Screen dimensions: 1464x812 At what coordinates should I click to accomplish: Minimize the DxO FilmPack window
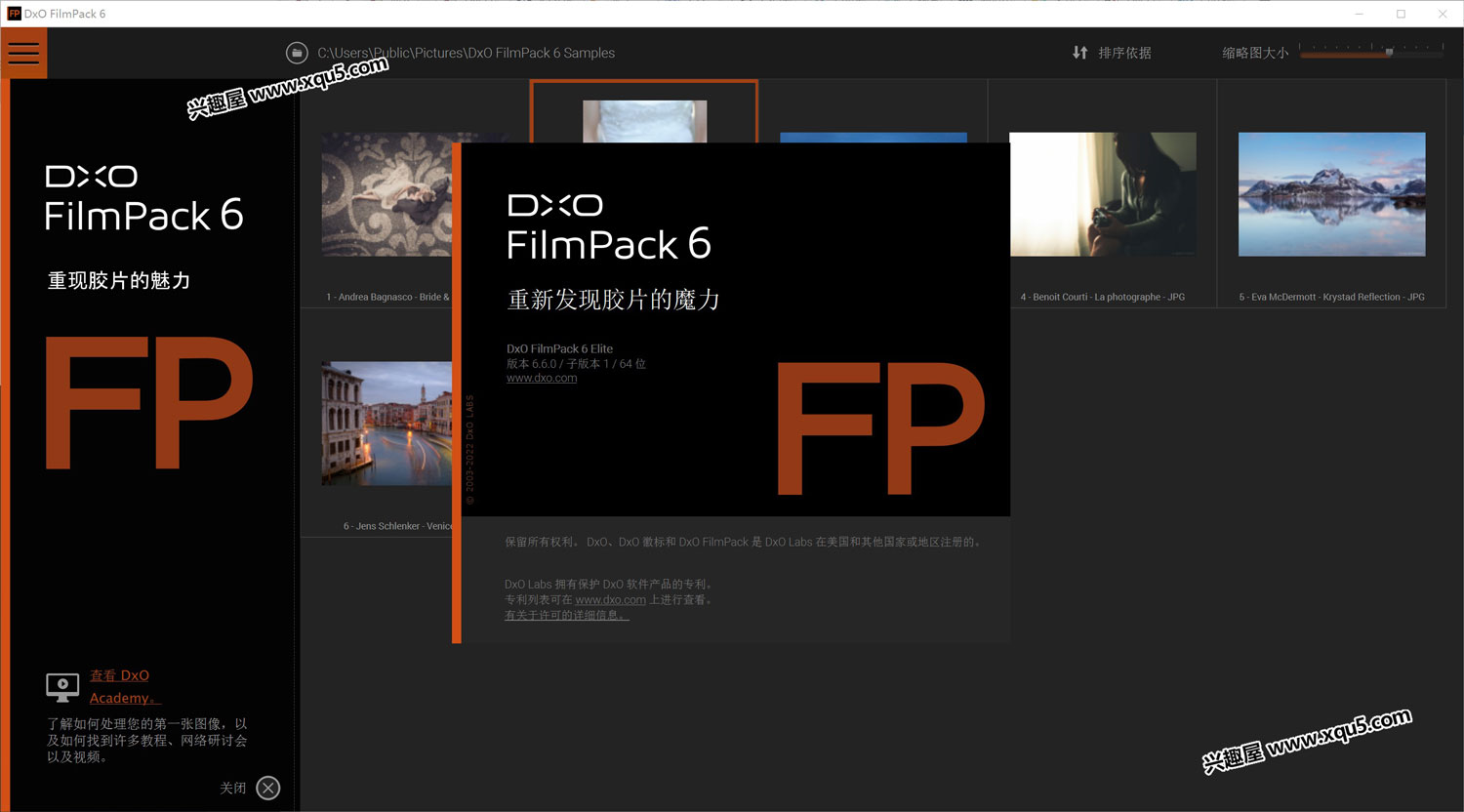pos(1359,14)
